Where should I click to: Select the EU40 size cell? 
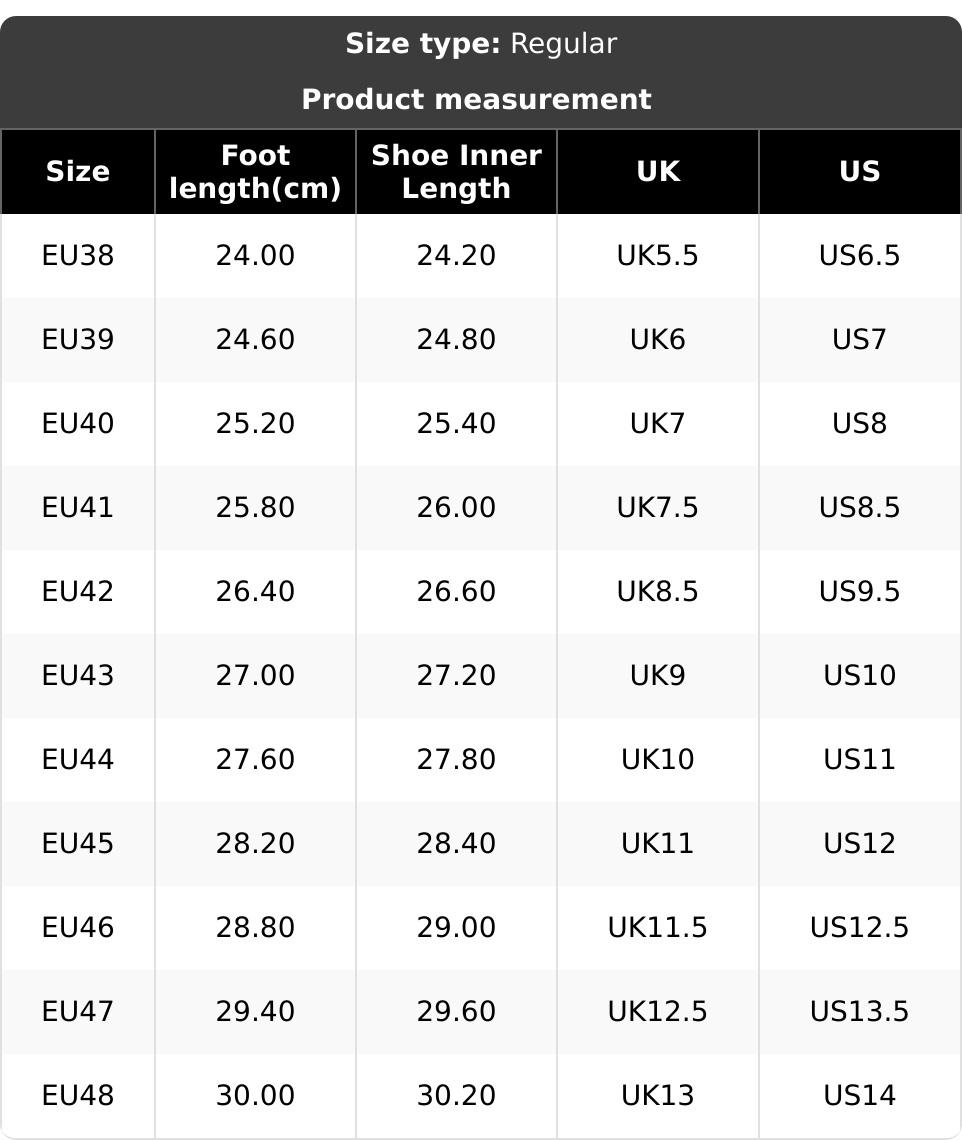[x=78, y=424]
